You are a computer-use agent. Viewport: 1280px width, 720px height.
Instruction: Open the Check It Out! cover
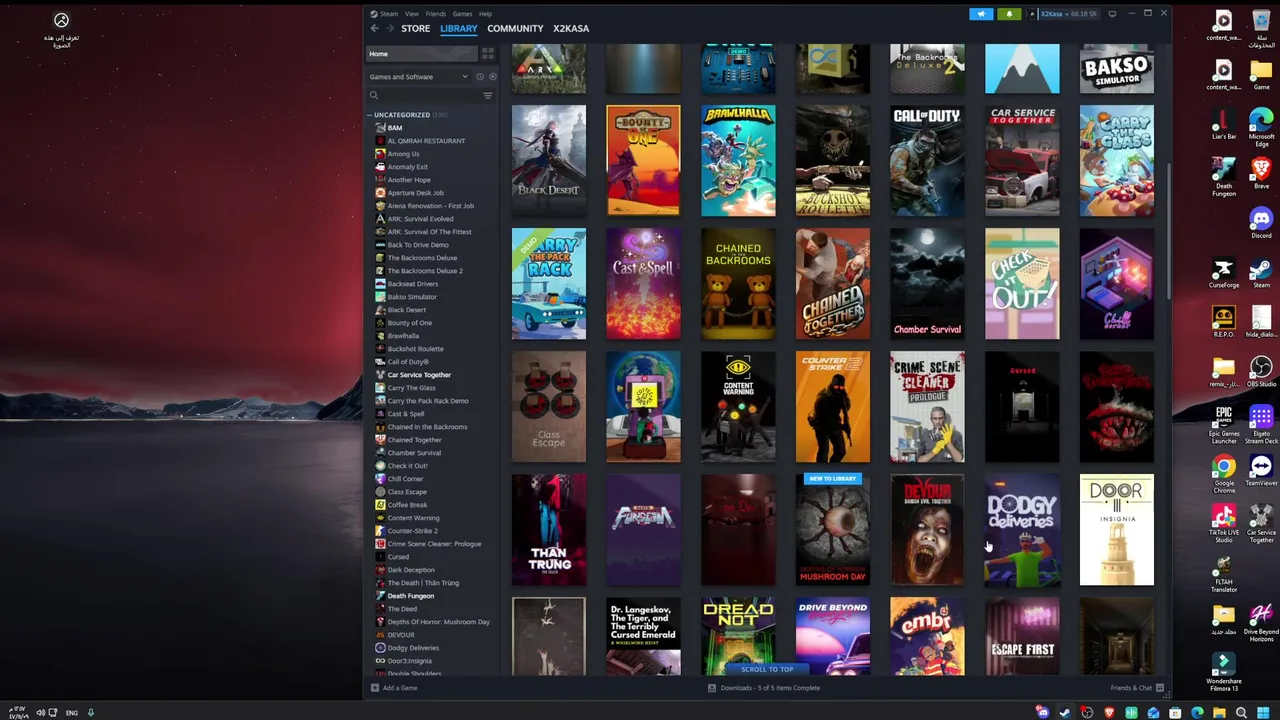1022,284
